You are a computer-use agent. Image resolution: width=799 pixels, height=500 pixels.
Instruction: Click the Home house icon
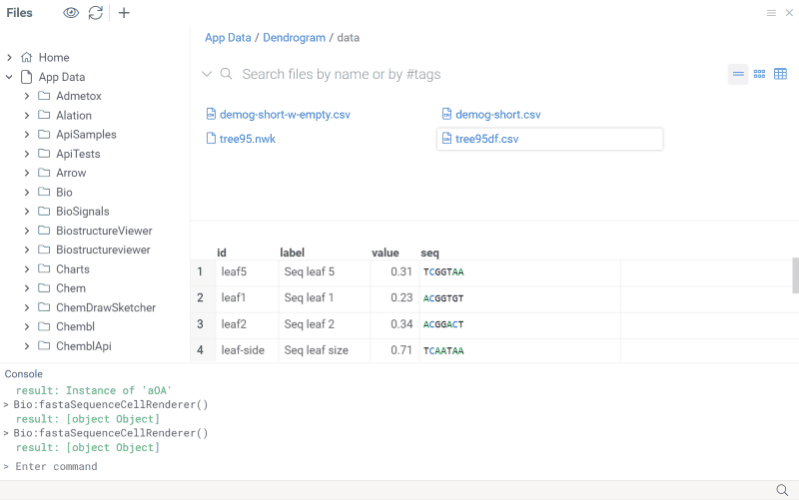[26, 57]
